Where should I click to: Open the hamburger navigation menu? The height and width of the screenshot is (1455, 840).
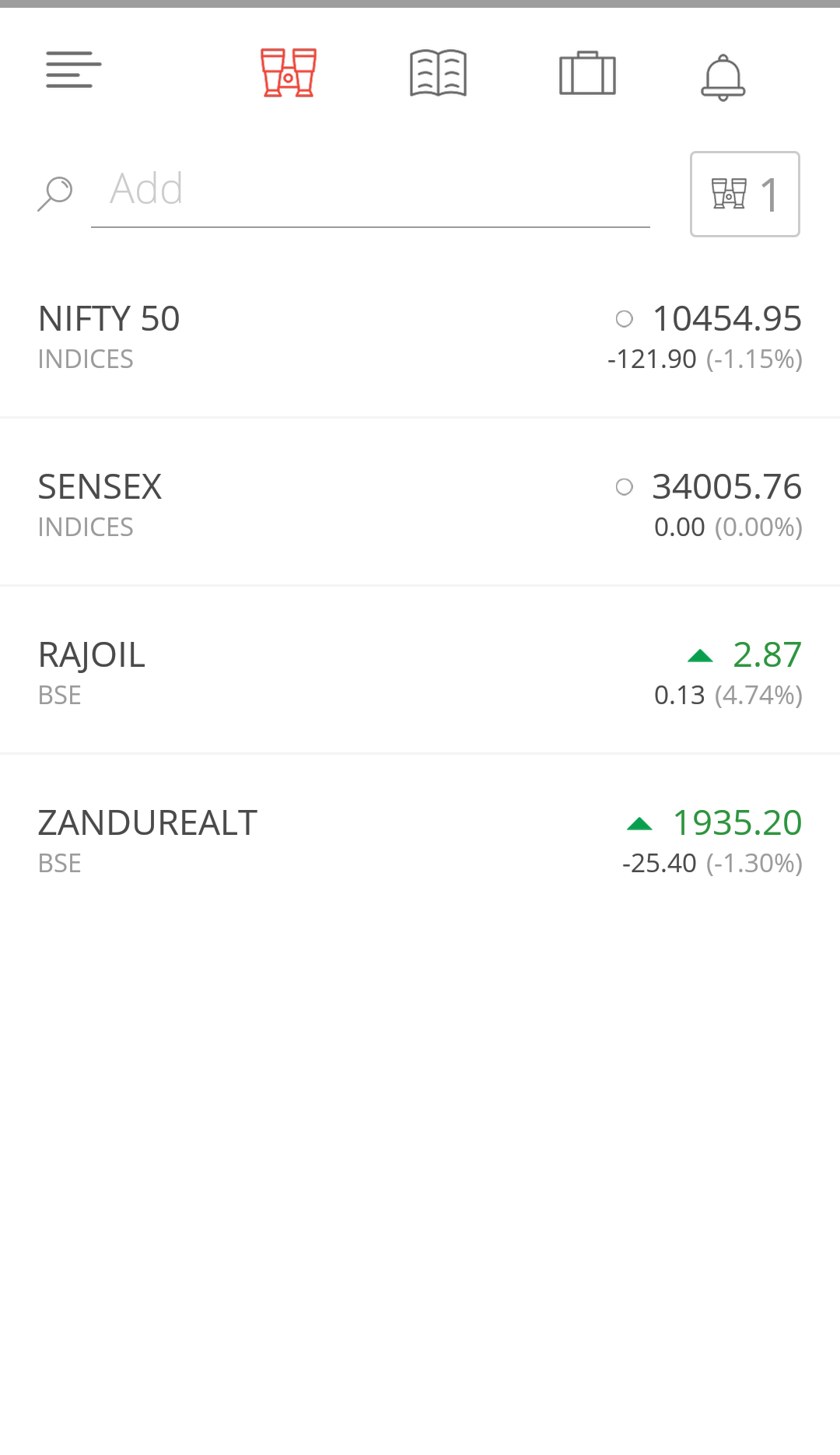(74, 71)
